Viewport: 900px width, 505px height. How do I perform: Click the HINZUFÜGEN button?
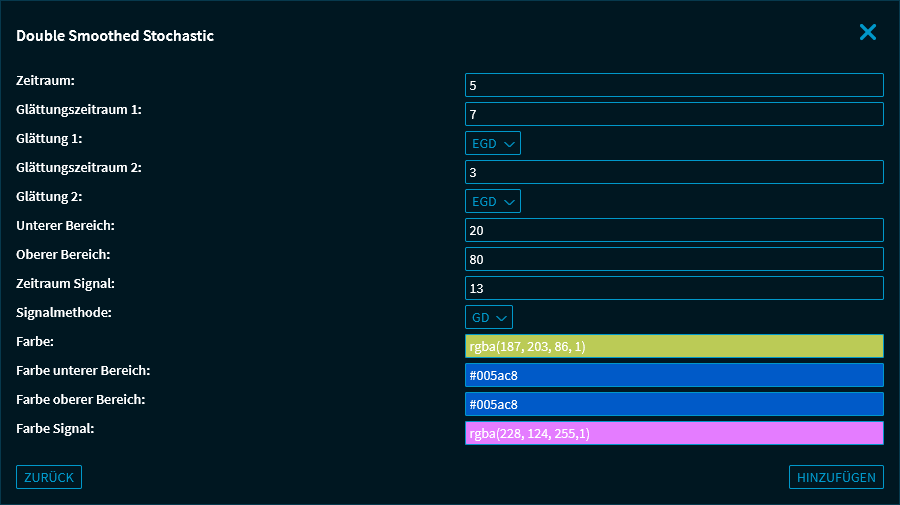pyautogui.click(x=836, y=477)
